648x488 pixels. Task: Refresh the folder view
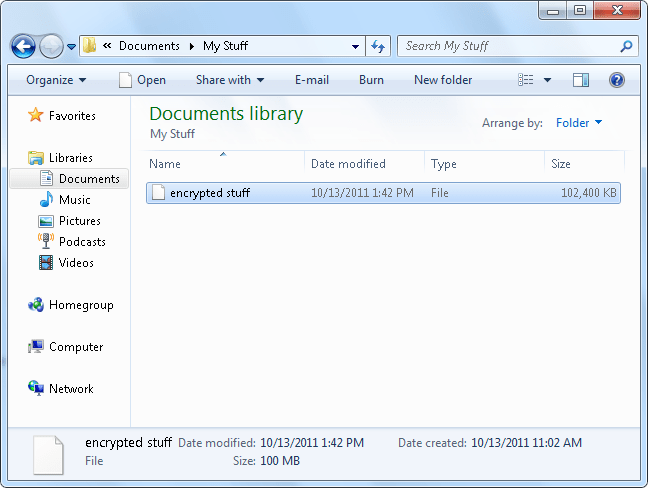378,46
